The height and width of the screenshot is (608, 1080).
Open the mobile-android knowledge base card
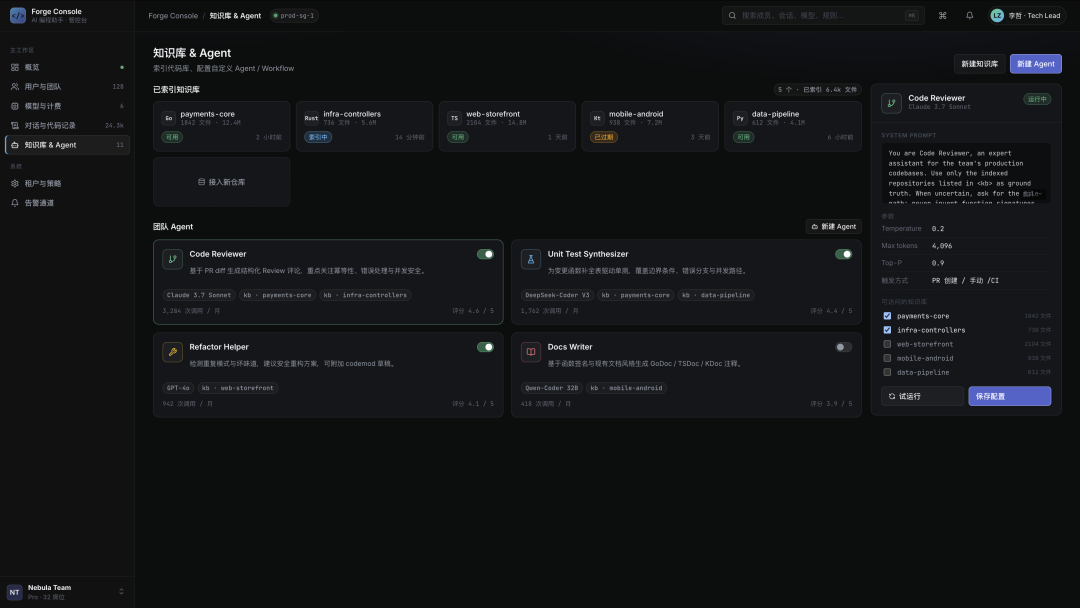pyautogui.click(x=650, y=126)
